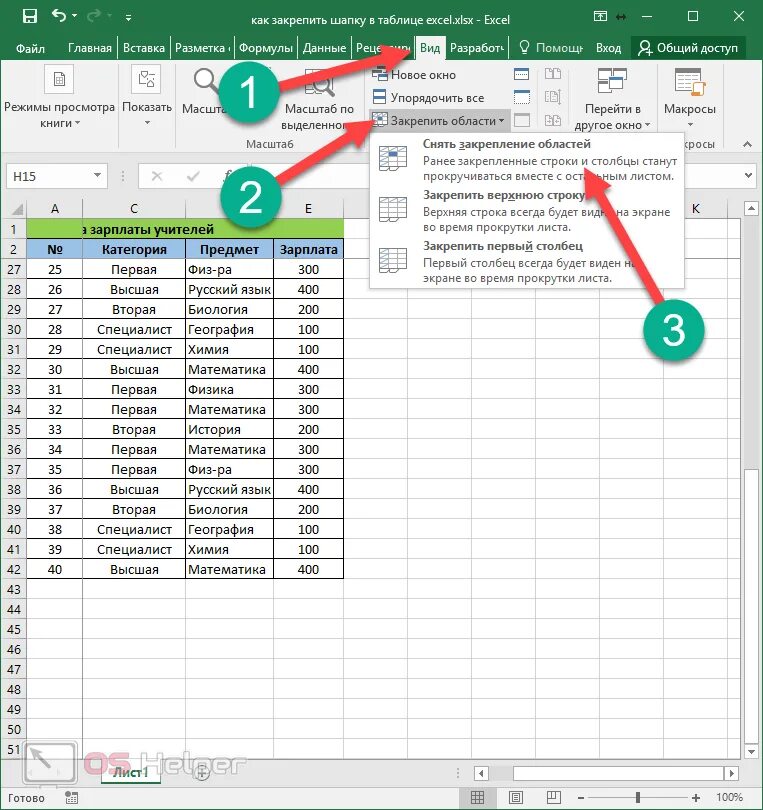Click the Hide window icon

521,97
